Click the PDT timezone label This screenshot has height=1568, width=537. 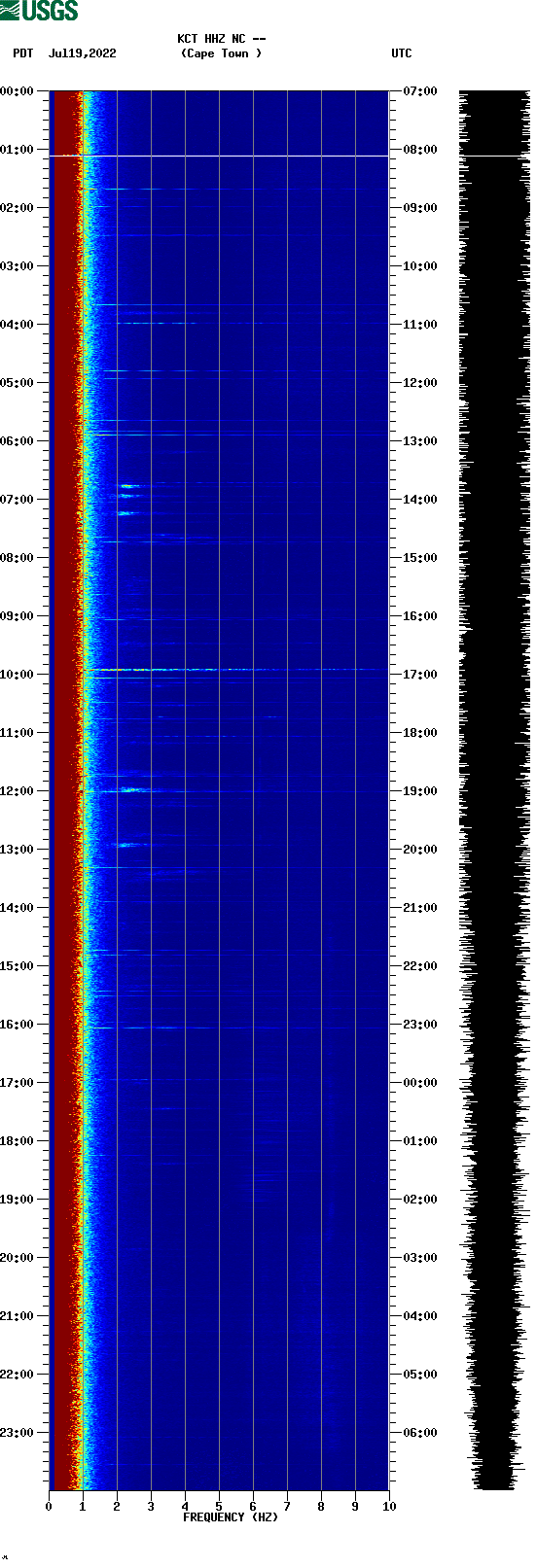click(22, 53)
